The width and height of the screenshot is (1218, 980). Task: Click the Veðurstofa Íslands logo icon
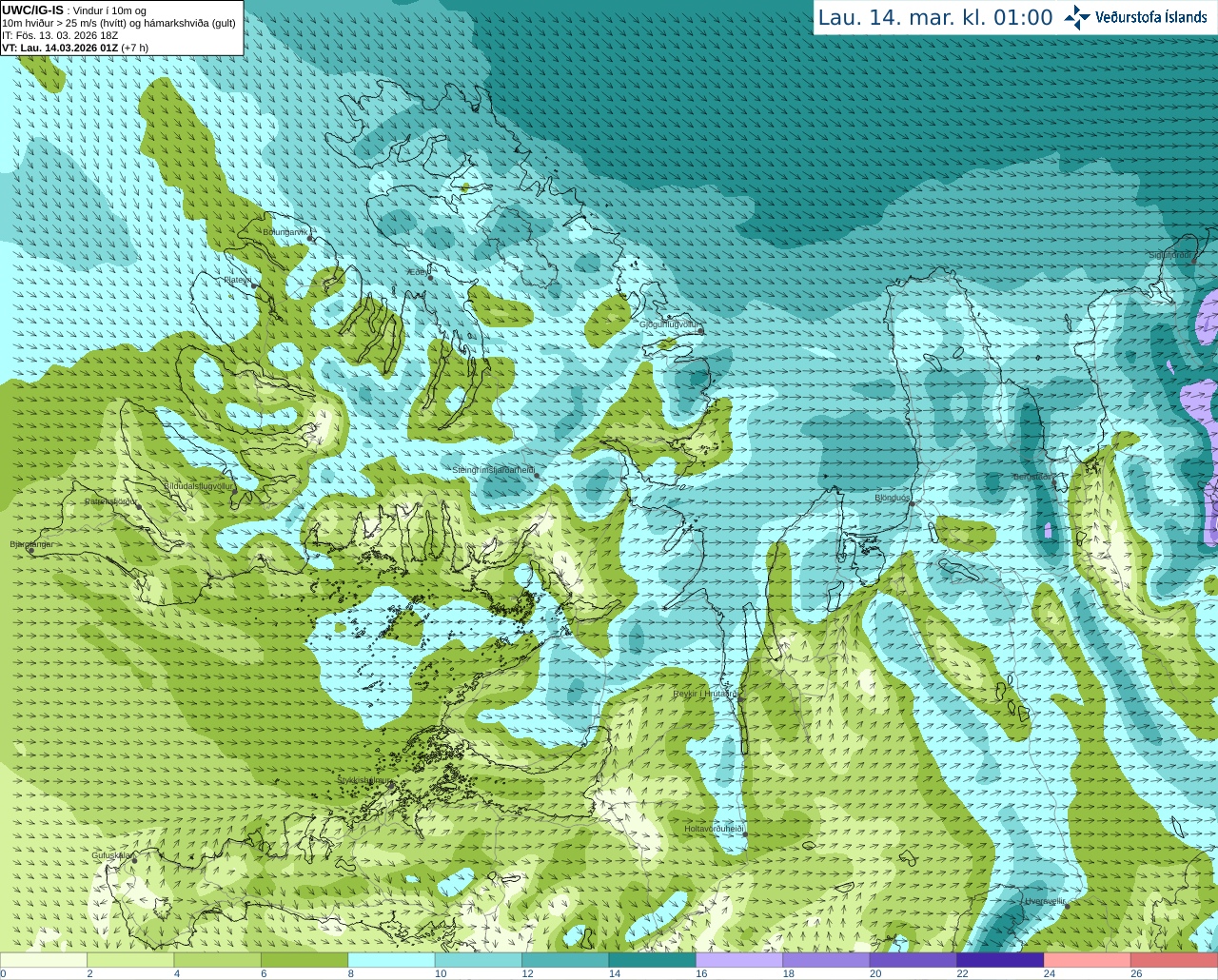point(1077,17)
